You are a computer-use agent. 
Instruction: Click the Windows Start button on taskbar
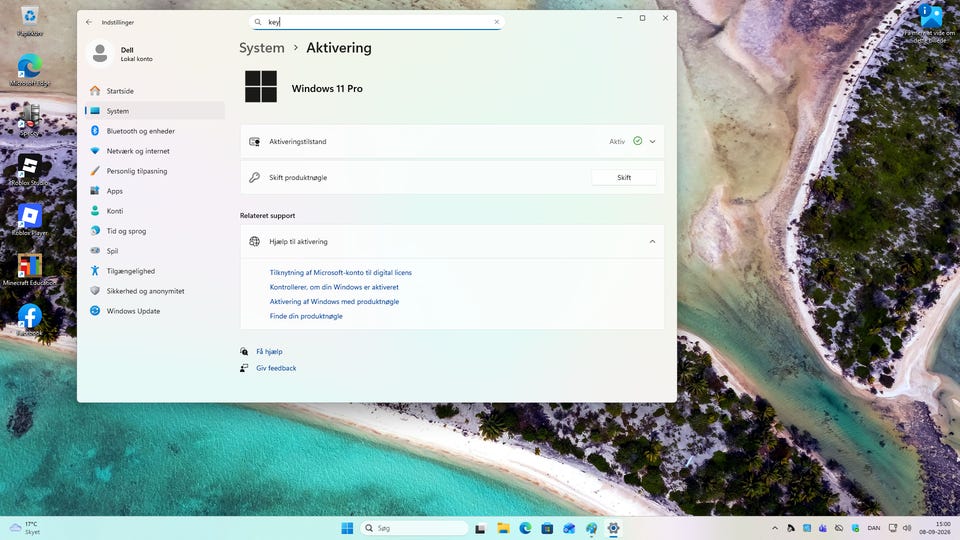347,528
